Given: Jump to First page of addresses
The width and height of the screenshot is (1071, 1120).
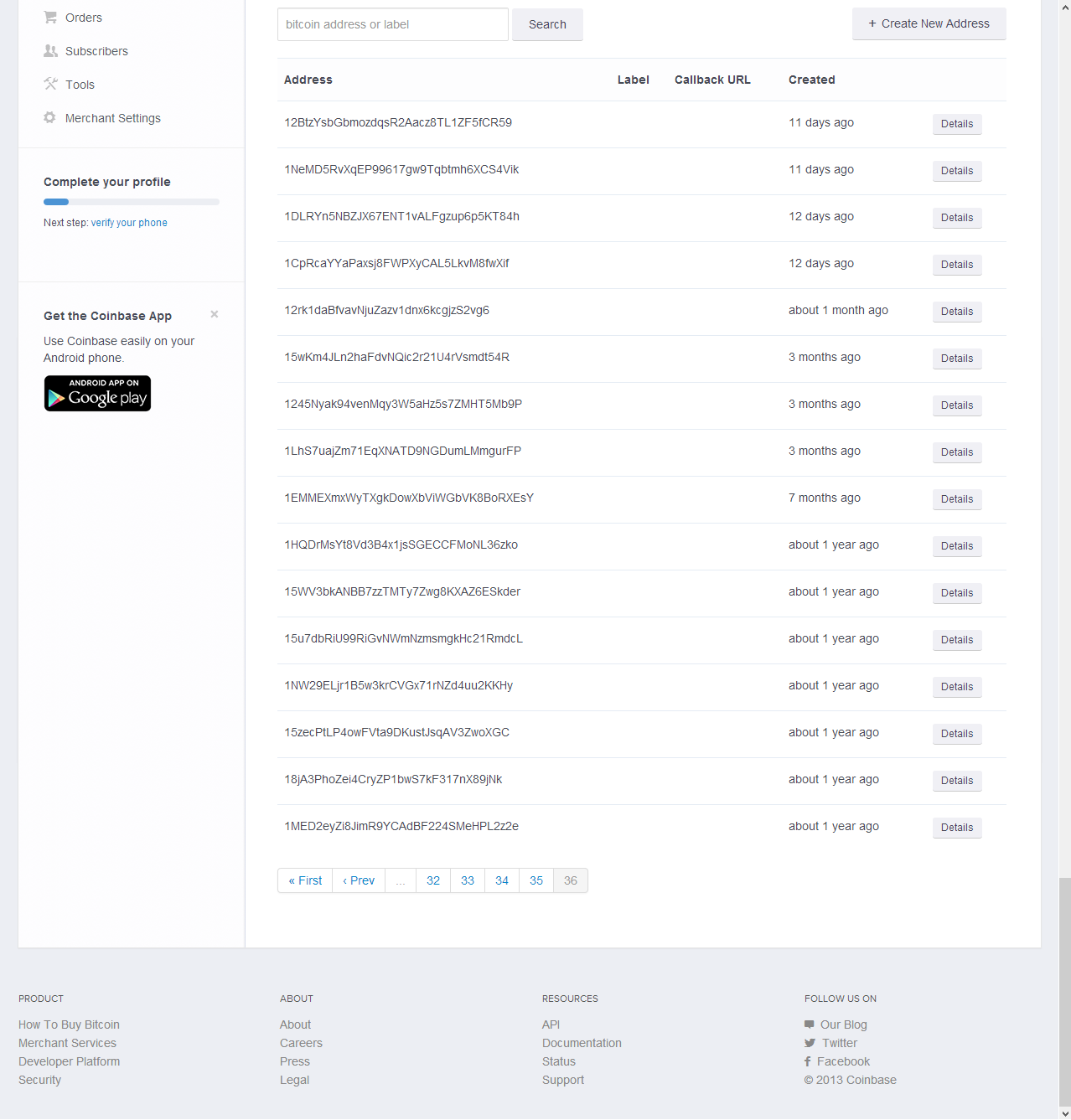Looking at the screenshot, I should (305, 880).
